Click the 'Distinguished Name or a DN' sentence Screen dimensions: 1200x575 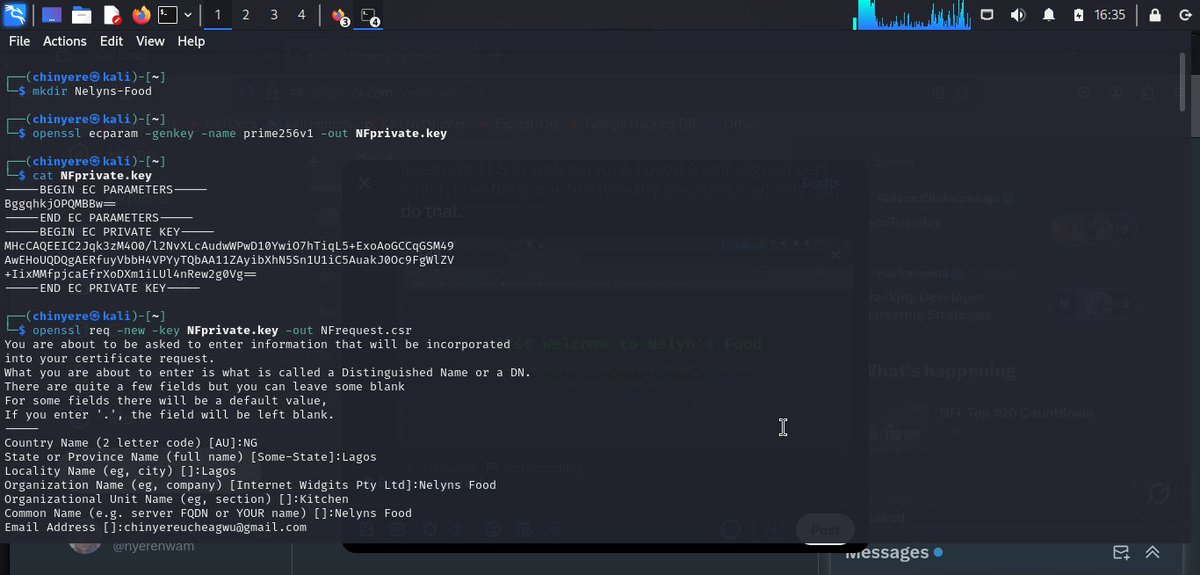268,373
